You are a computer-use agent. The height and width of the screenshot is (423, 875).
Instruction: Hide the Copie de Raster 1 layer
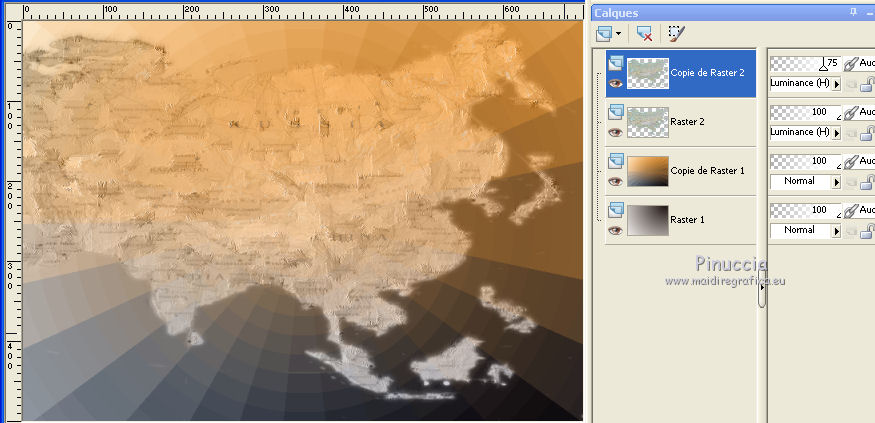coord(616,181)
